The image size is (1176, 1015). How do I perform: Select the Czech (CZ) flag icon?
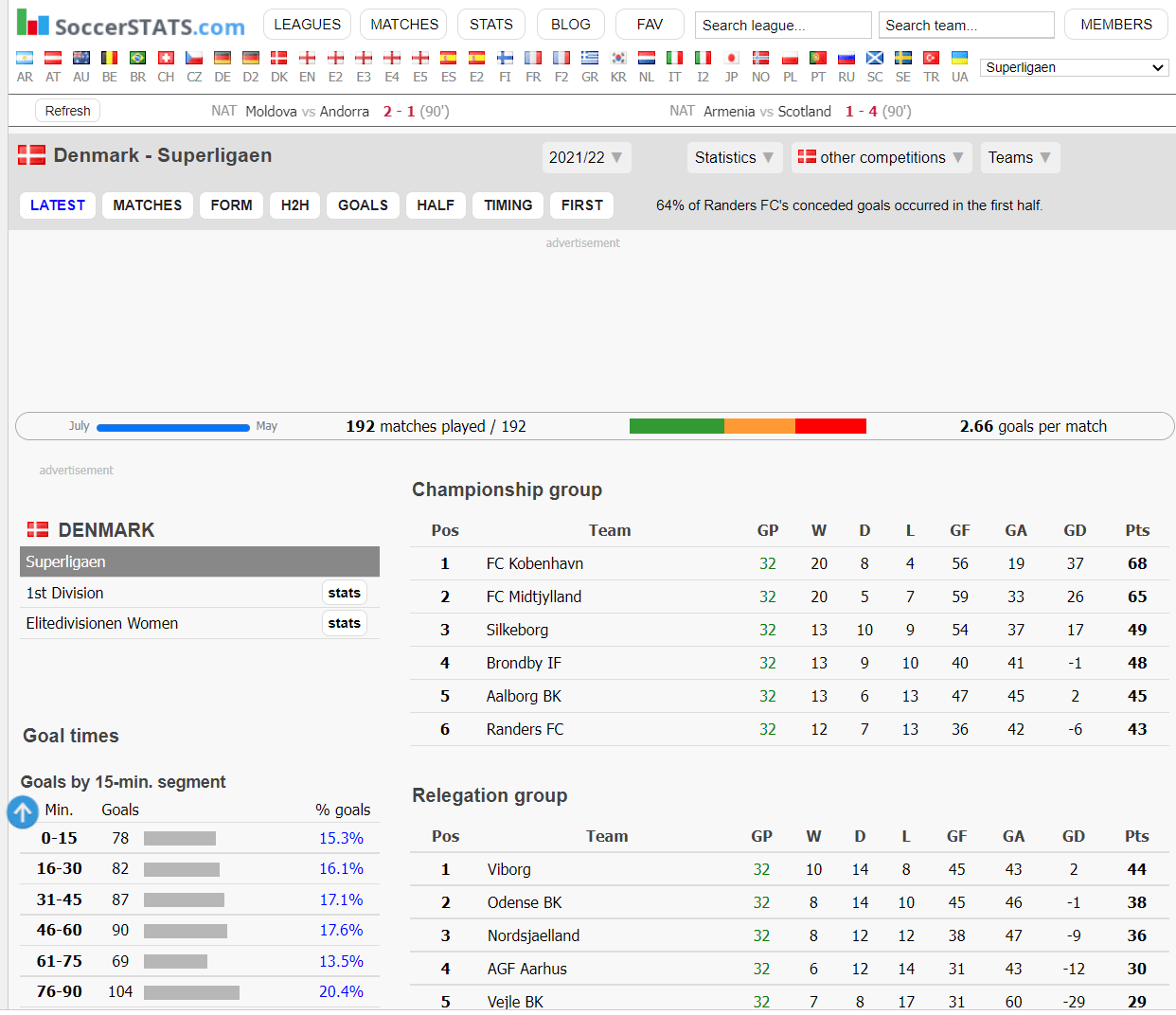point(194,59)
